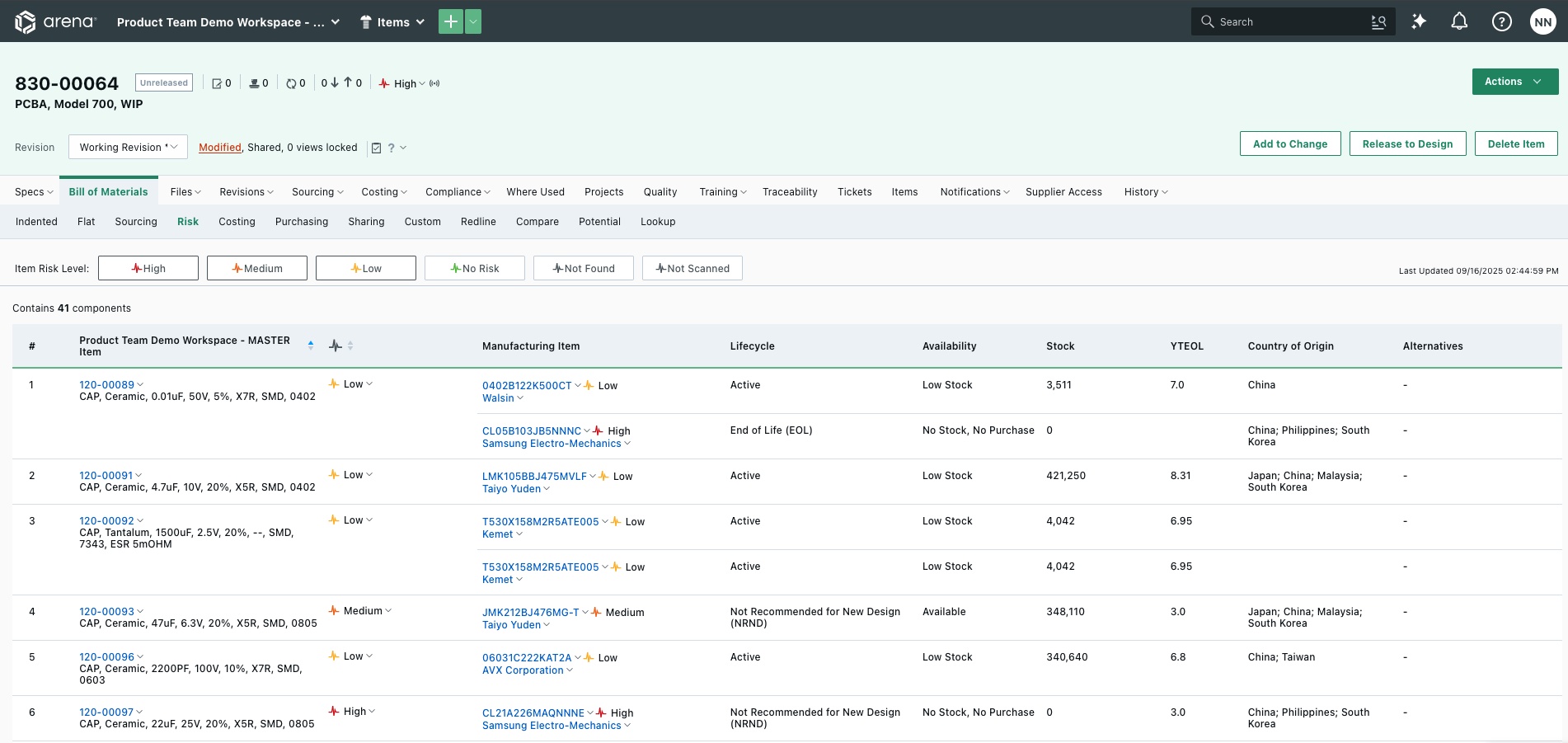Open the Items module dropdown

pos(392,22)
